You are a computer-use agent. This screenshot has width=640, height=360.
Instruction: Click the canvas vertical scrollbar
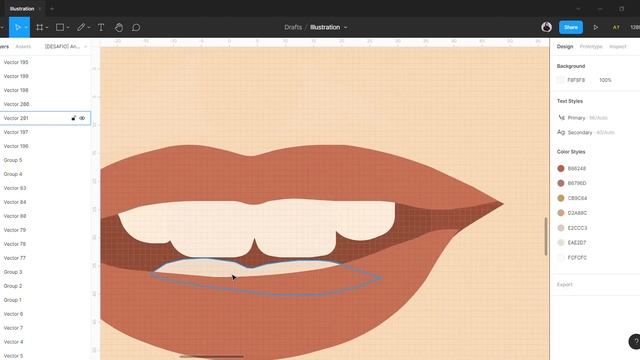coord(546,236)
